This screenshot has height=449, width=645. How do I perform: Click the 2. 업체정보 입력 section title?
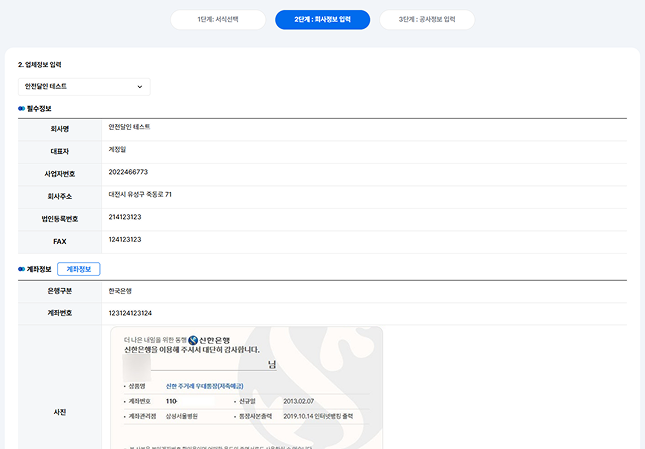tap(46, 65)
